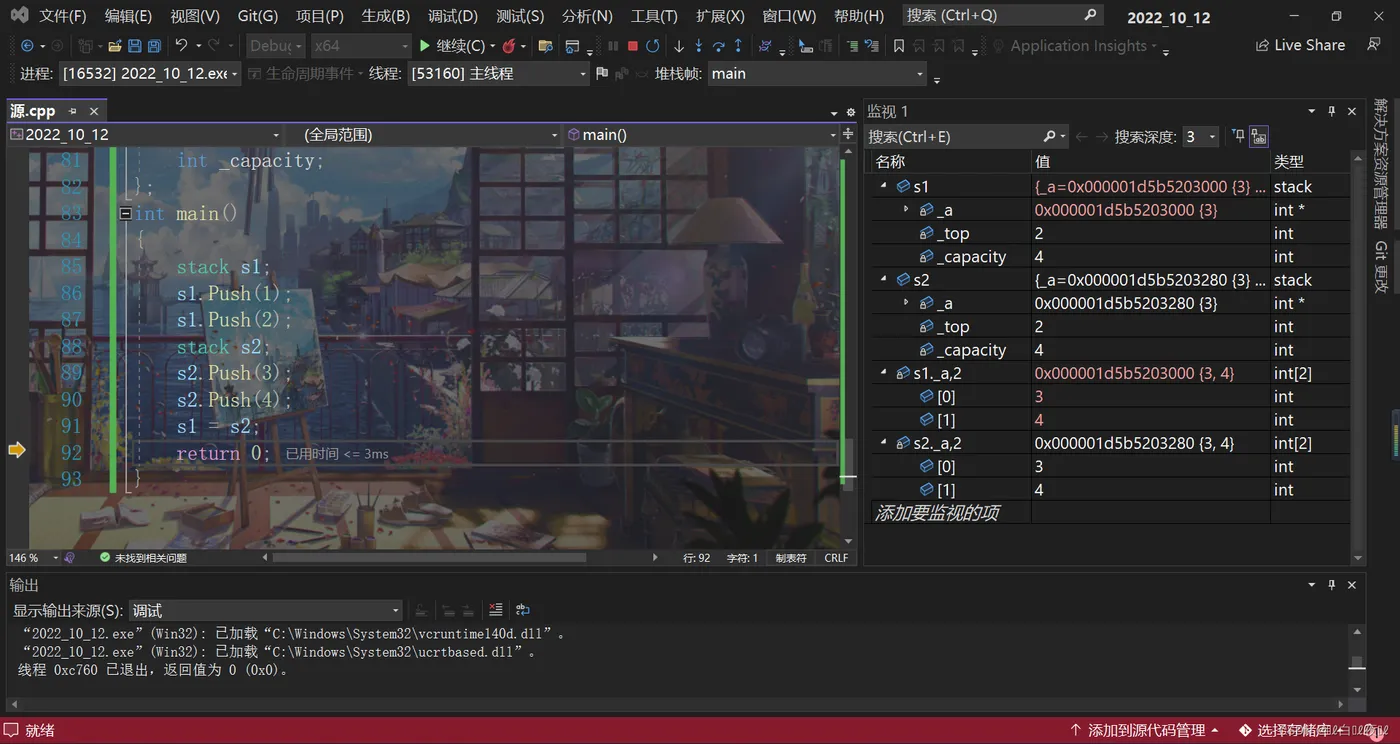Open the search depth (搜索深度) dropdown

click(1200, 137)
